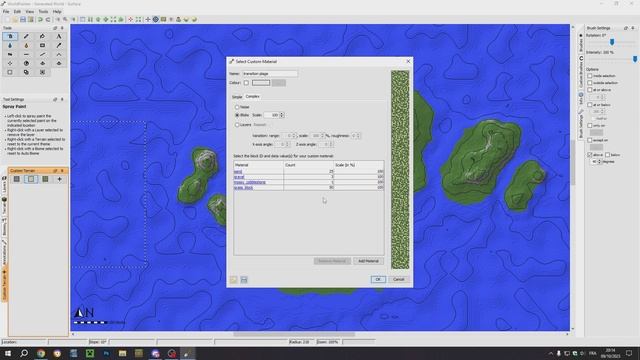Viewport: 640px width, 360px height.
Task: Select the first custom terrain swatch
Action: coord(17,179)
